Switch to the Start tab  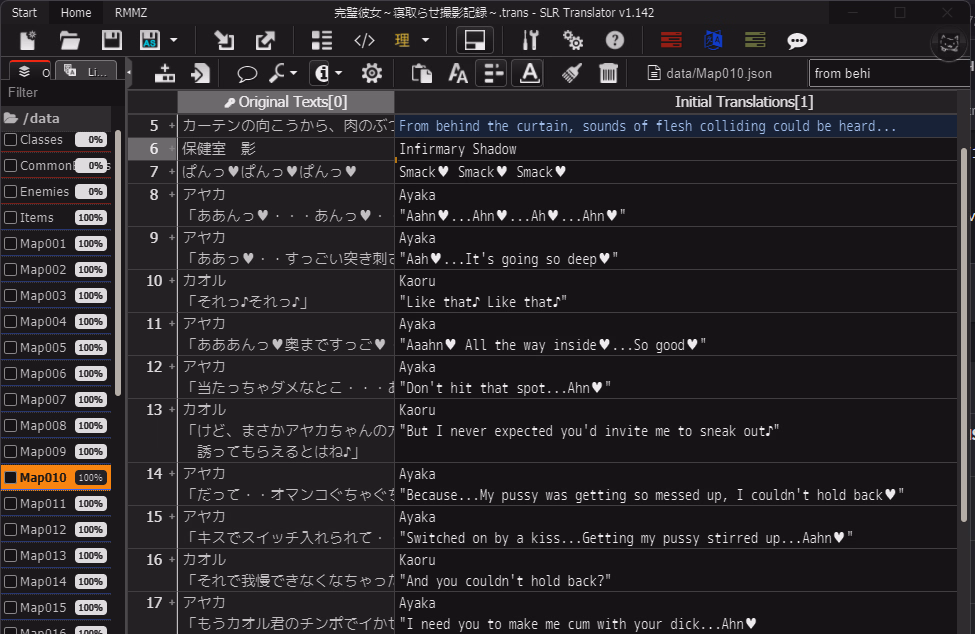coord(25,13)
